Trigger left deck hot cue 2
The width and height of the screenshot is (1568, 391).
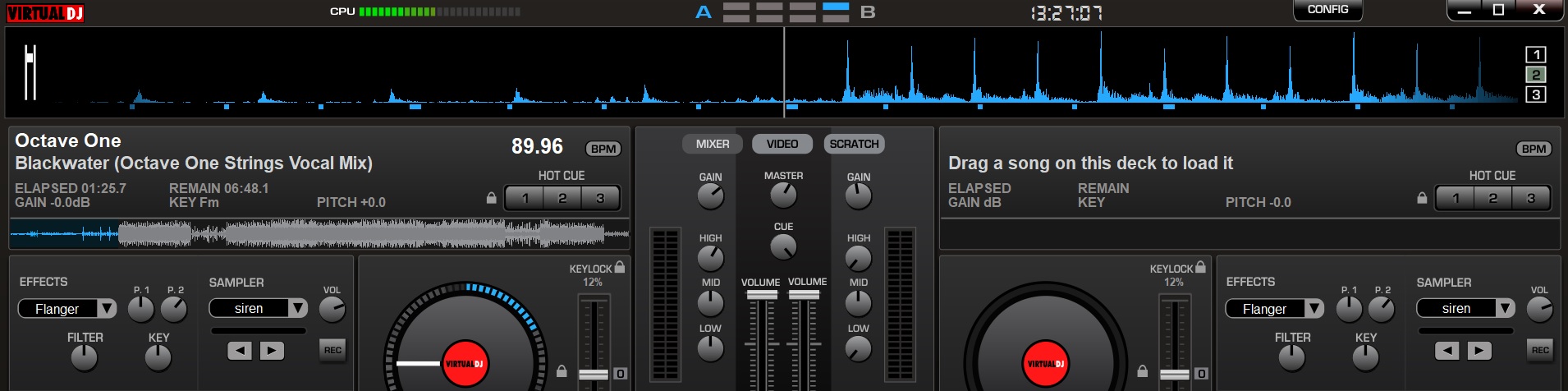point(562,198)
